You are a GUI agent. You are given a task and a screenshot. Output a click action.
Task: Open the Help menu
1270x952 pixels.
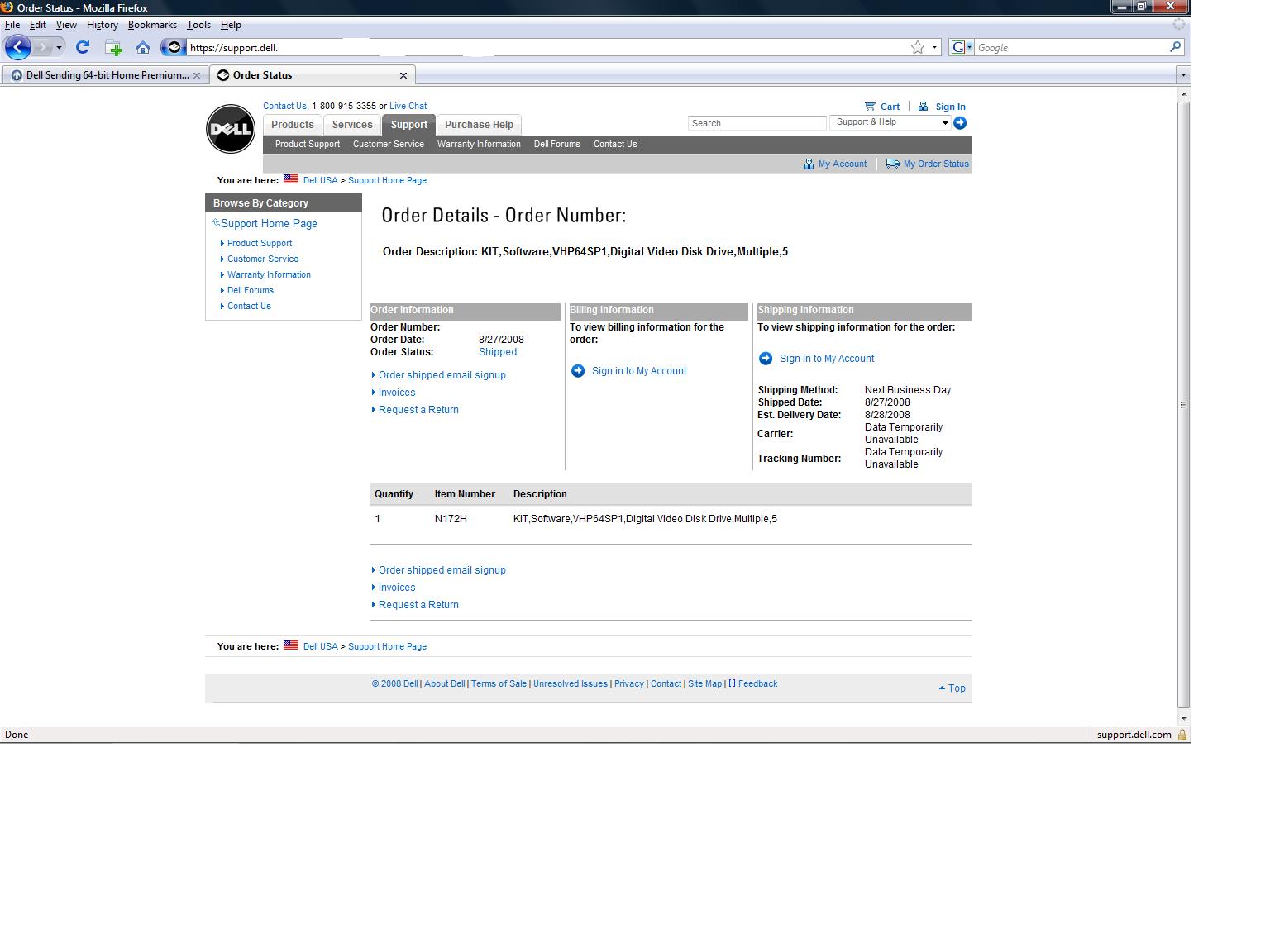click(231, 25)
